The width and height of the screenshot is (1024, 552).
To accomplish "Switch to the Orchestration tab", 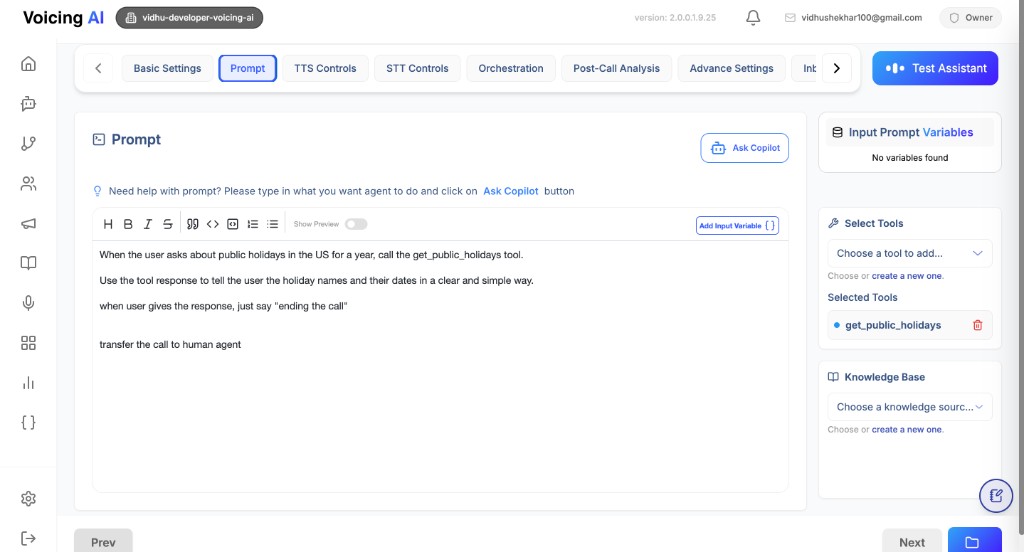I will tap(511, 69).
